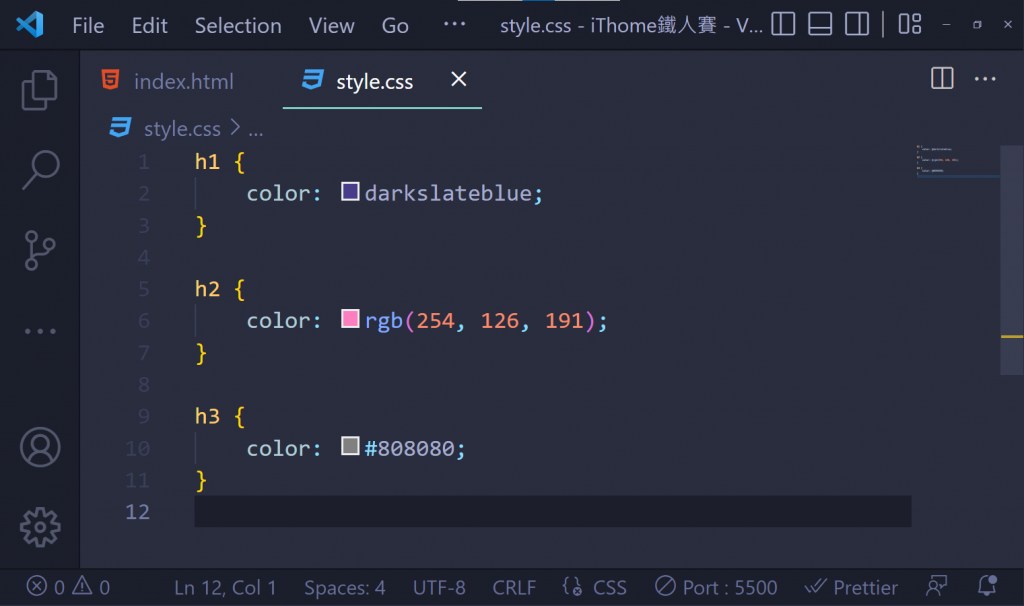Toggle the bottom Panel visibility

820,25
